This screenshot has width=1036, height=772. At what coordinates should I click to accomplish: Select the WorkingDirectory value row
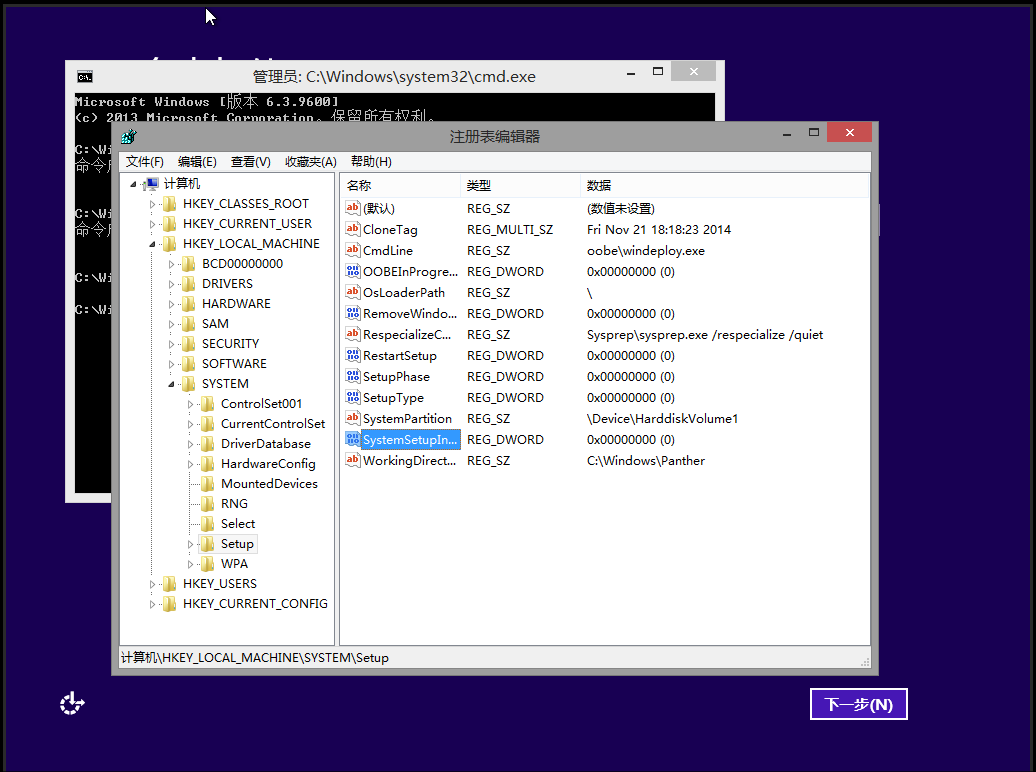click(409, 461)
